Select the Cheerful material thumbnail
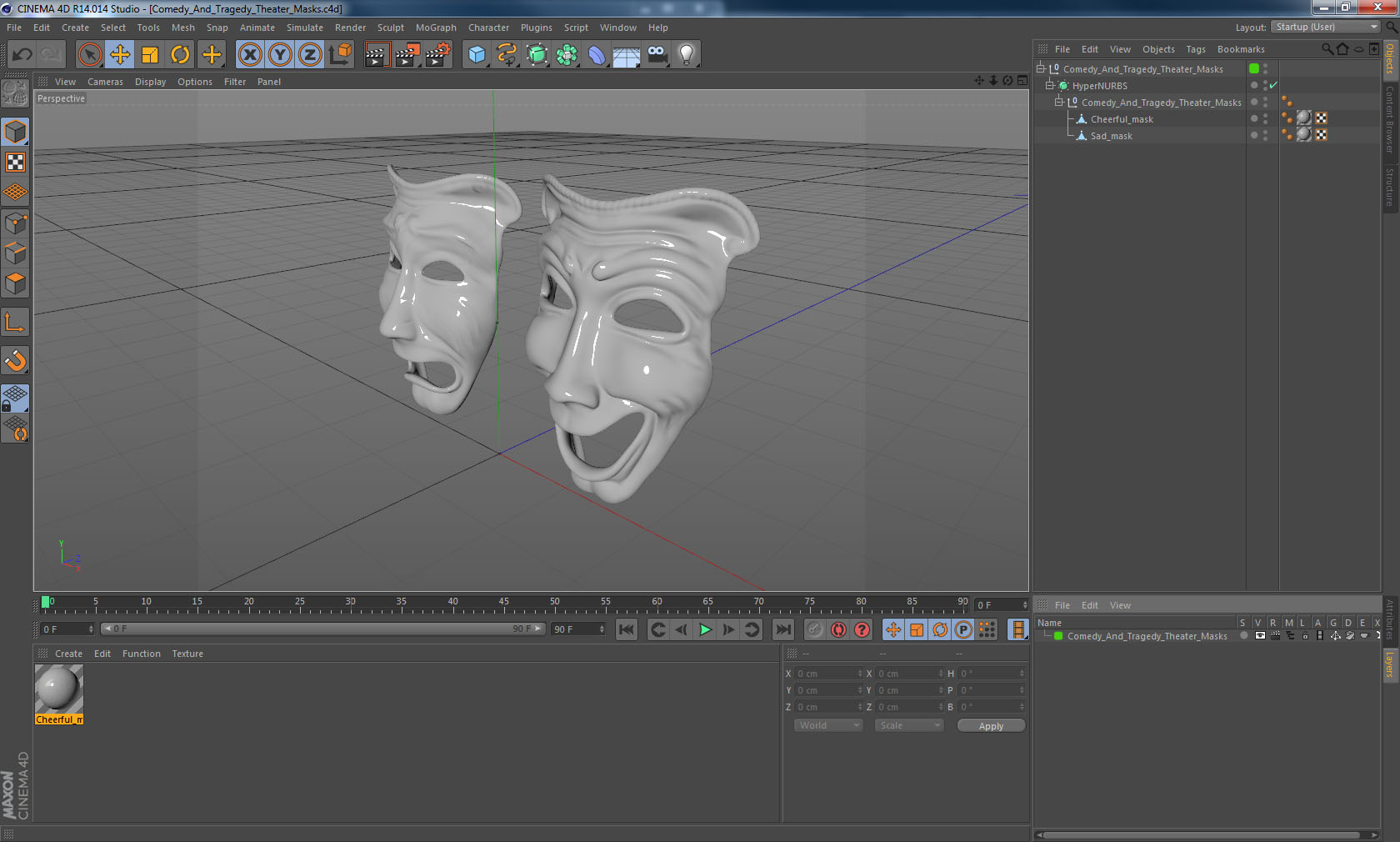This screenshot has width=1400, height=842. point(58,689)
